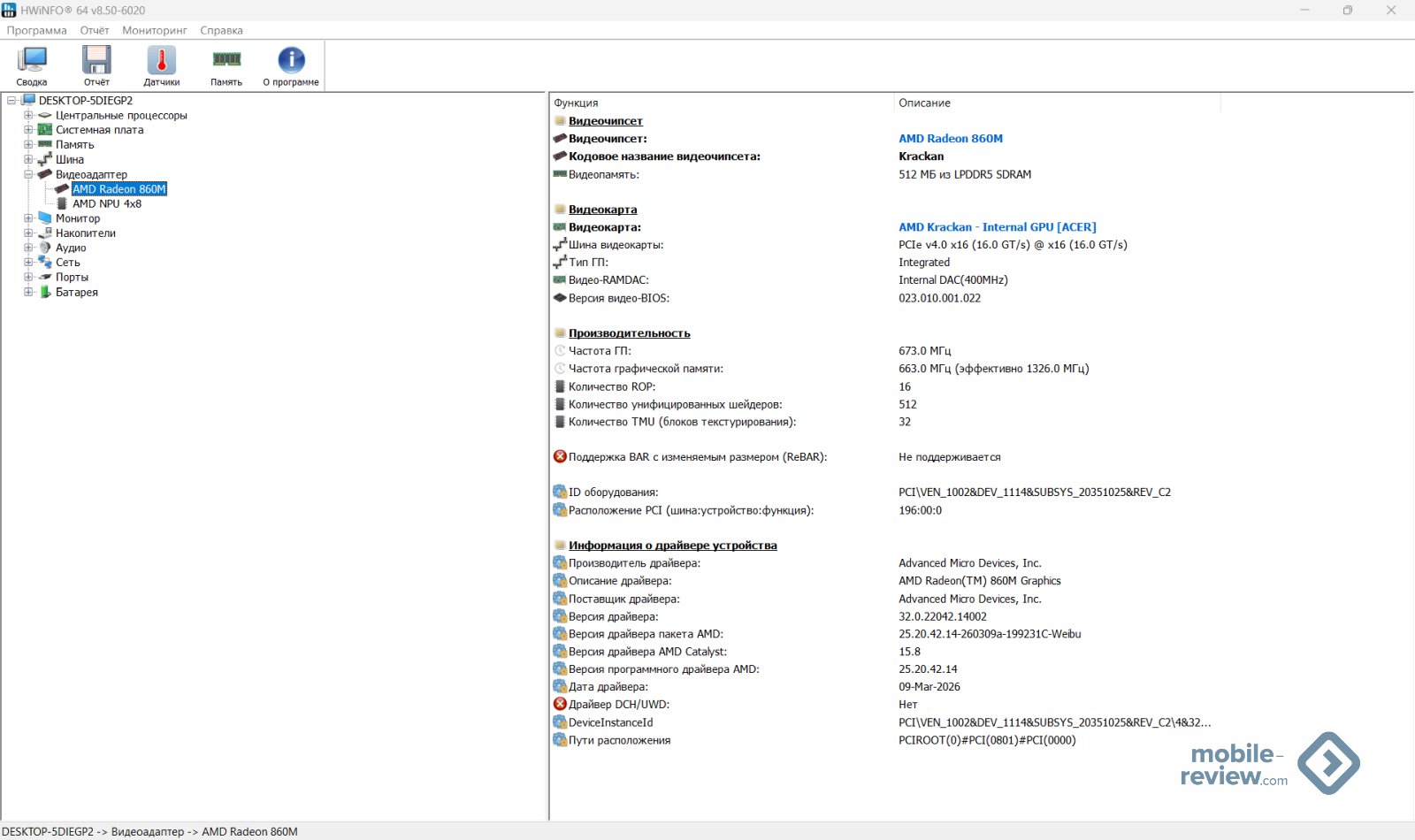
Task: Select the Аудио tree item label
Action: [x=71, y=248]
